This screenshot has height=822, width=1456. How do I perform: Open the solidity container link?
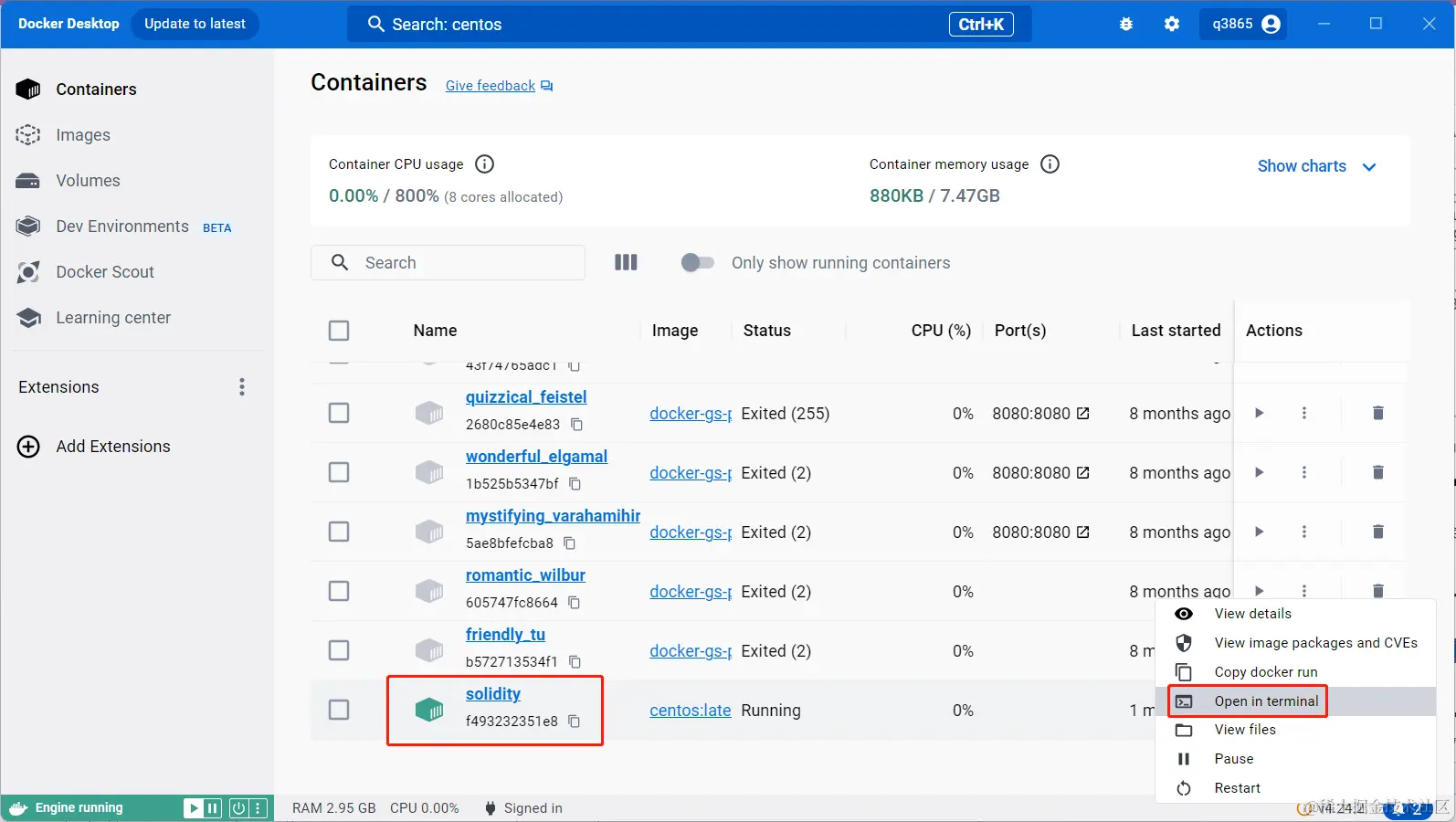click(493, 694)
